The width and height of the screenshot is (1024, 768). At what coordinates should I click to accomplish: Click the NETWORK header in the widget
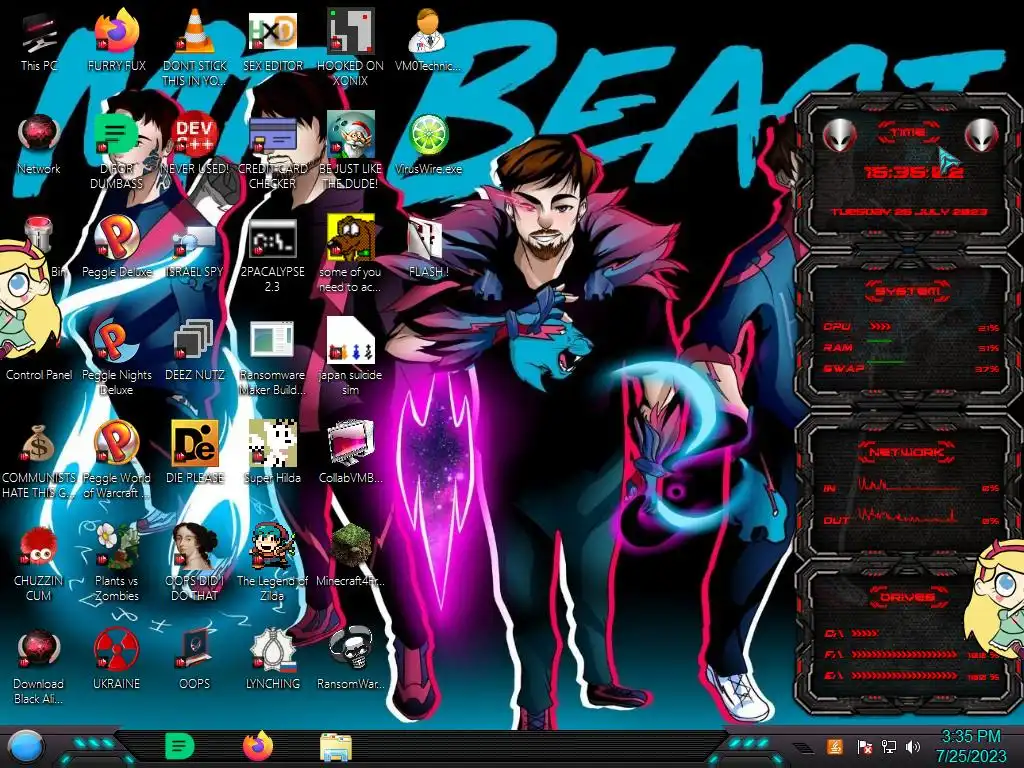906,451
